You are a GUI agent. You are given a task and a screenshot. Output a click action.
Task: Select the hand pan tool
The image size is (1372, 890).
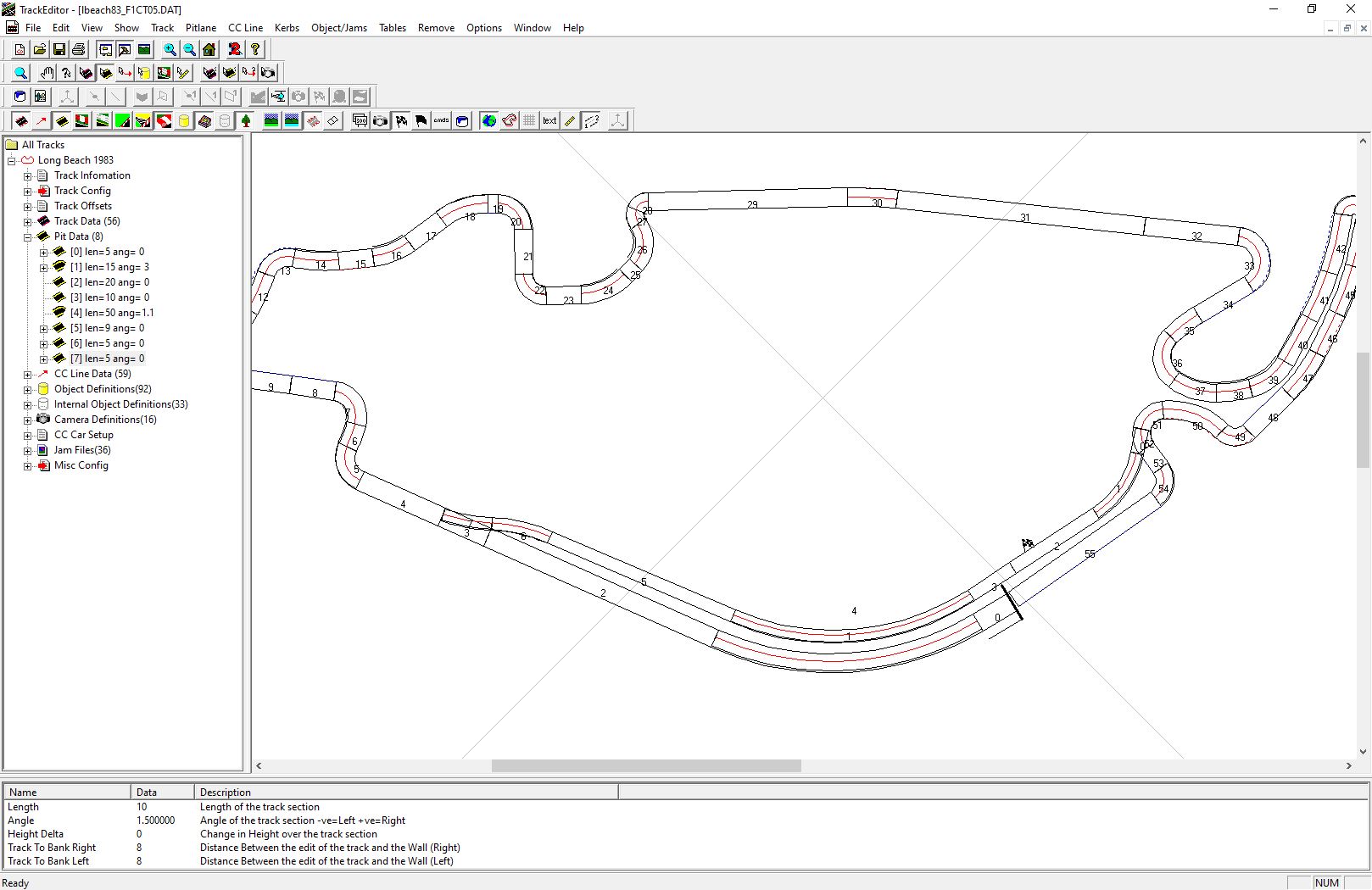(47, 73)
